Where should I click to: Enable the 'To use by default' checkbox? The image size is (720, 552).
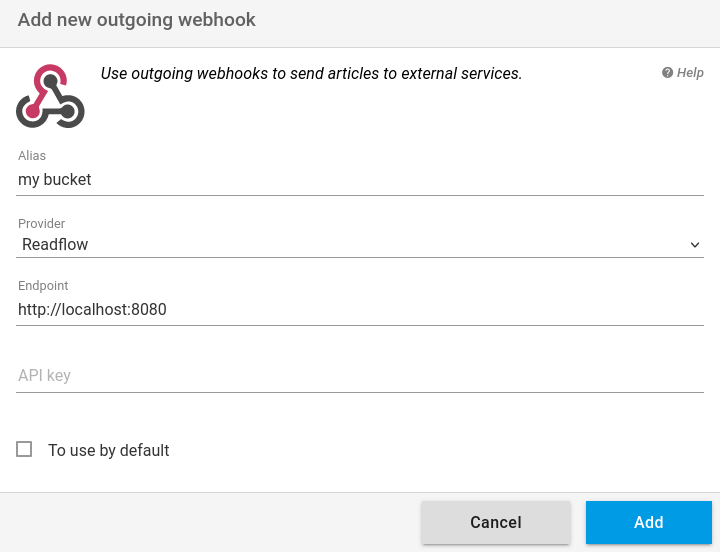pyautogui.click(x=24, y=449)
